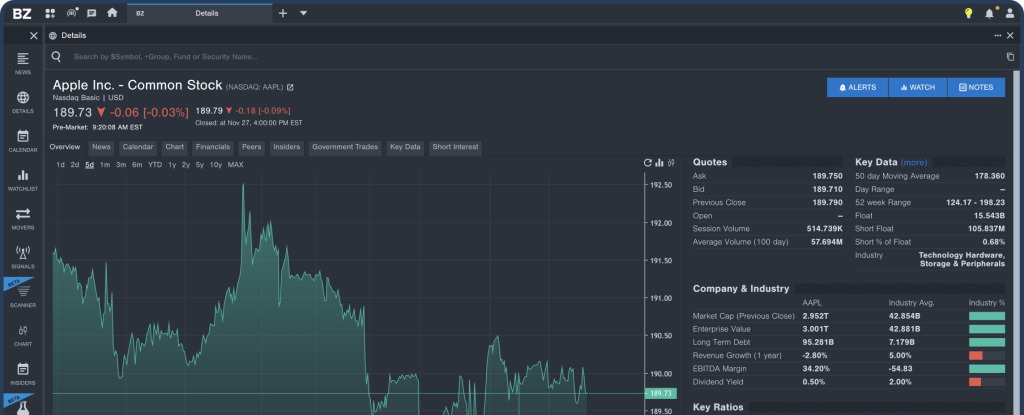Open the Details panel three-dot menu
This screenshot has width=1024, height=415.
(997, 36)
